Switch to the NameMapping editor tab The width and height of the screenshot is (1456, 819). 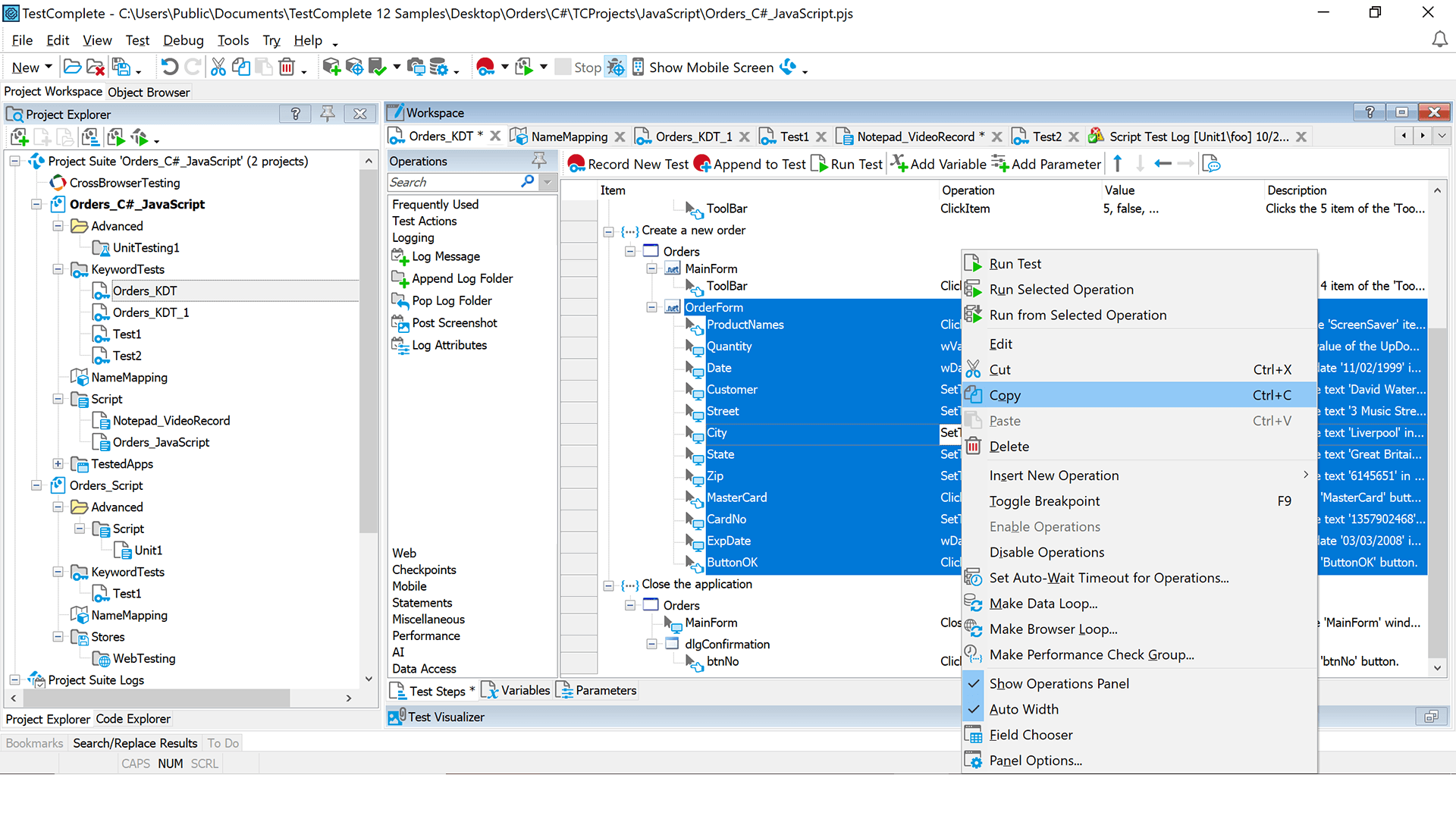[569, 136]
